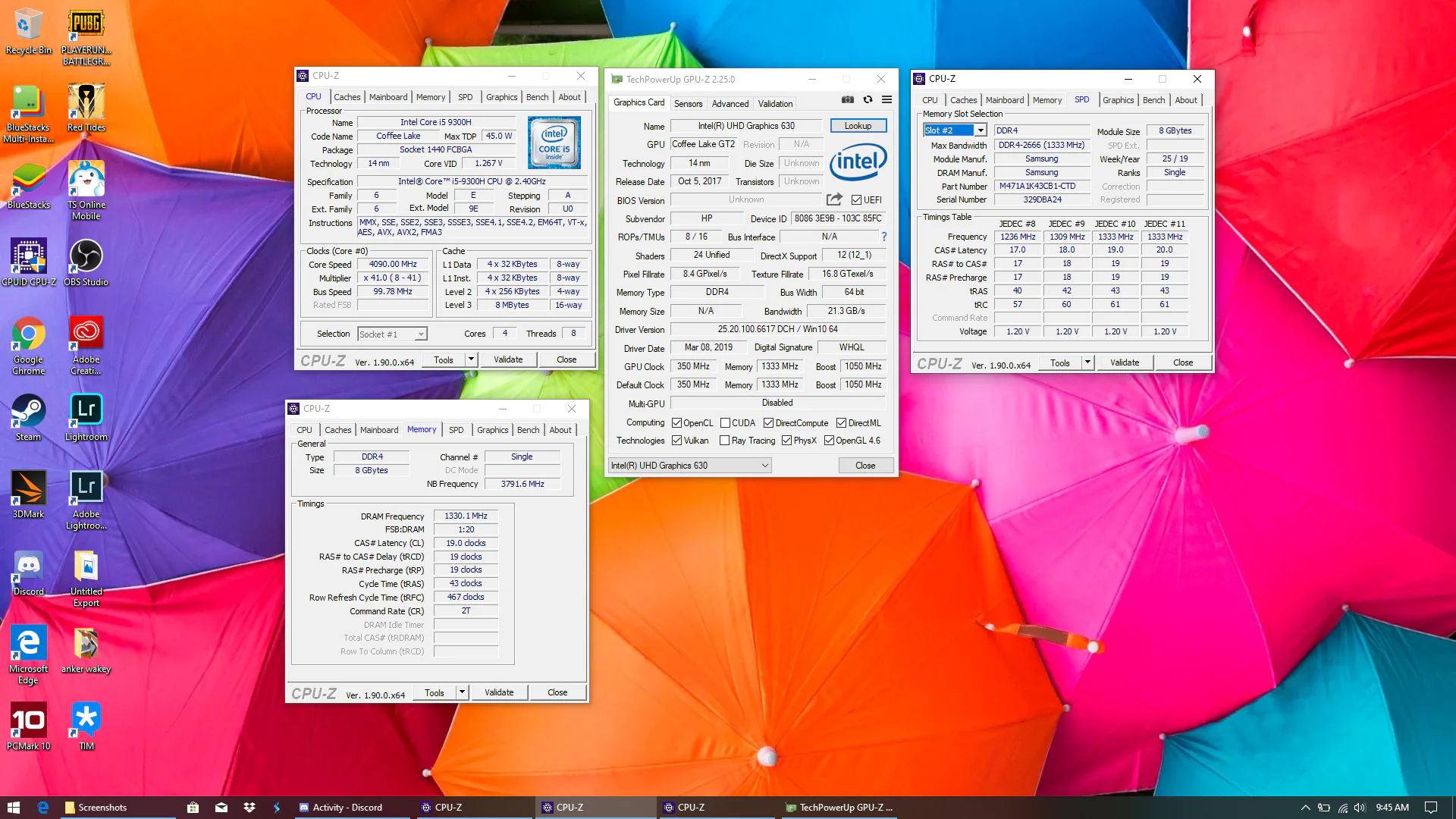The image size is (1456, 819).
Task: Open PCMark 10 desktop shortcut
Action: (x=28, y=726)
